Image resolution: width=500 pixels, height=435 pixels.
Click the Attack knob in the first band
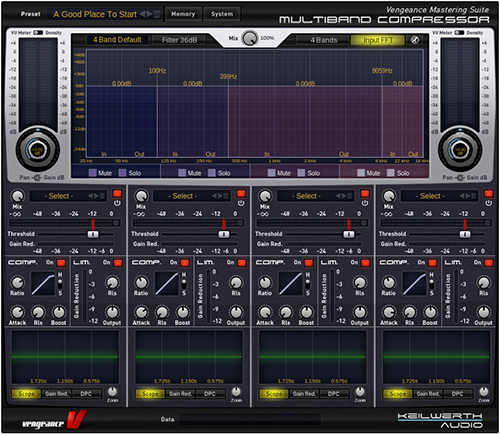[17, 312]
